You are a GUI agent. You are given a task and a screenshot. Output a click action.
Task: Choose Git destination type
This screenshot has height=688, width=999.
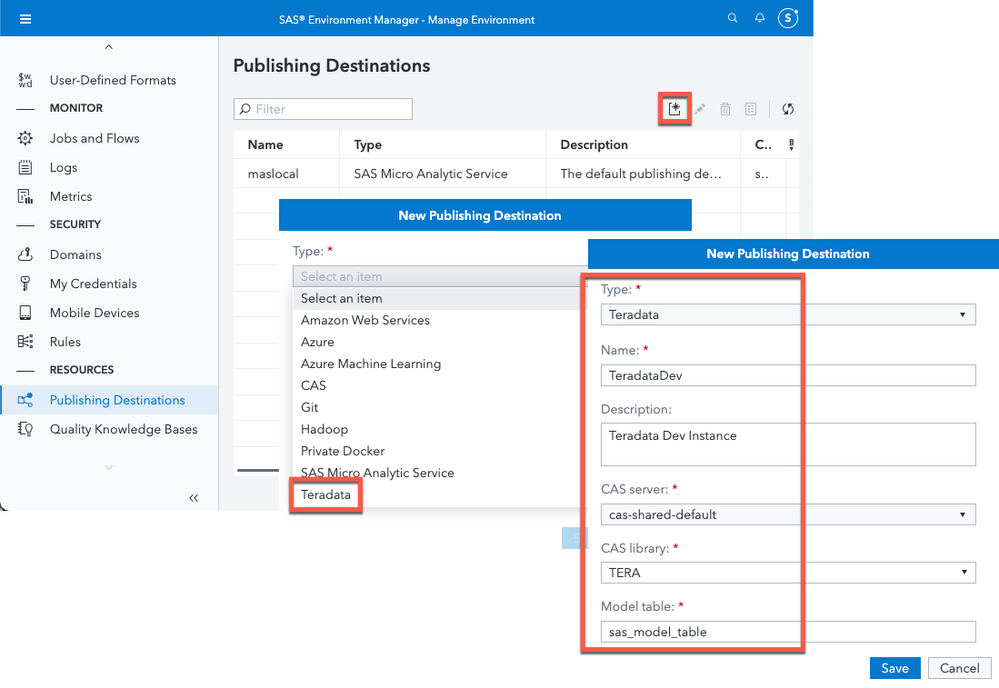(310, 408)
